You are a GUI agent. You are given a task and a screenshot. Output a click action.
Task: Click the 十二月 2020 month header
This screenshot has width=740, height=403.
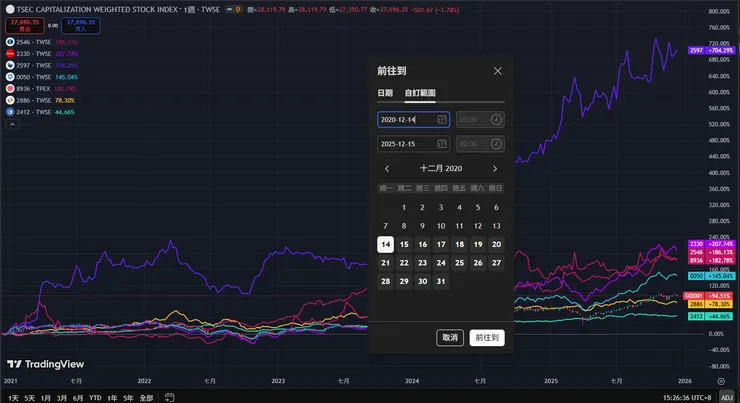click(x=441, y=168)
